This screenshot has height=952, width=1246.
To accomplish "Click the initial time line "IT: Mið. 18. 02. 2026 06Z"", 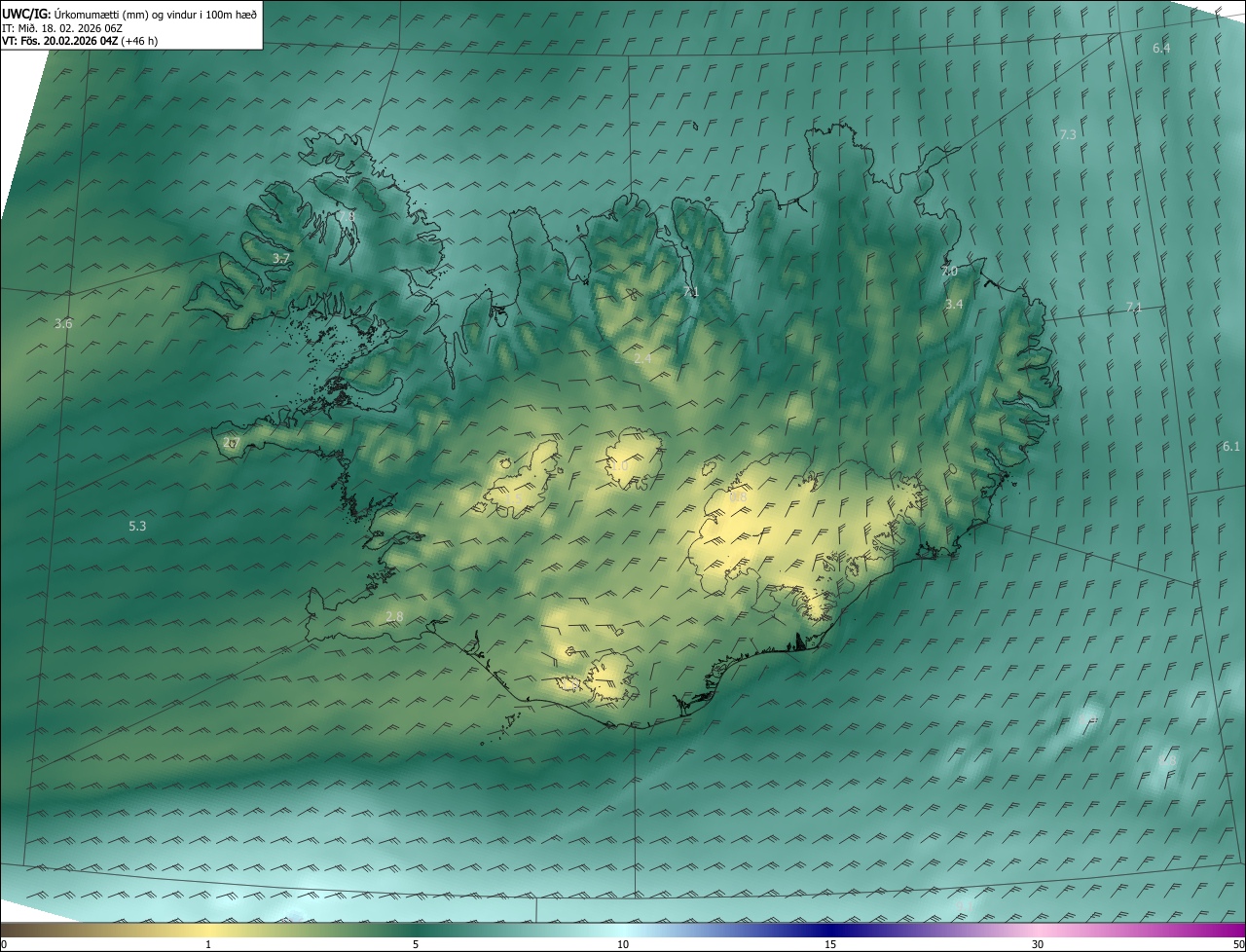I will [62, 28].
